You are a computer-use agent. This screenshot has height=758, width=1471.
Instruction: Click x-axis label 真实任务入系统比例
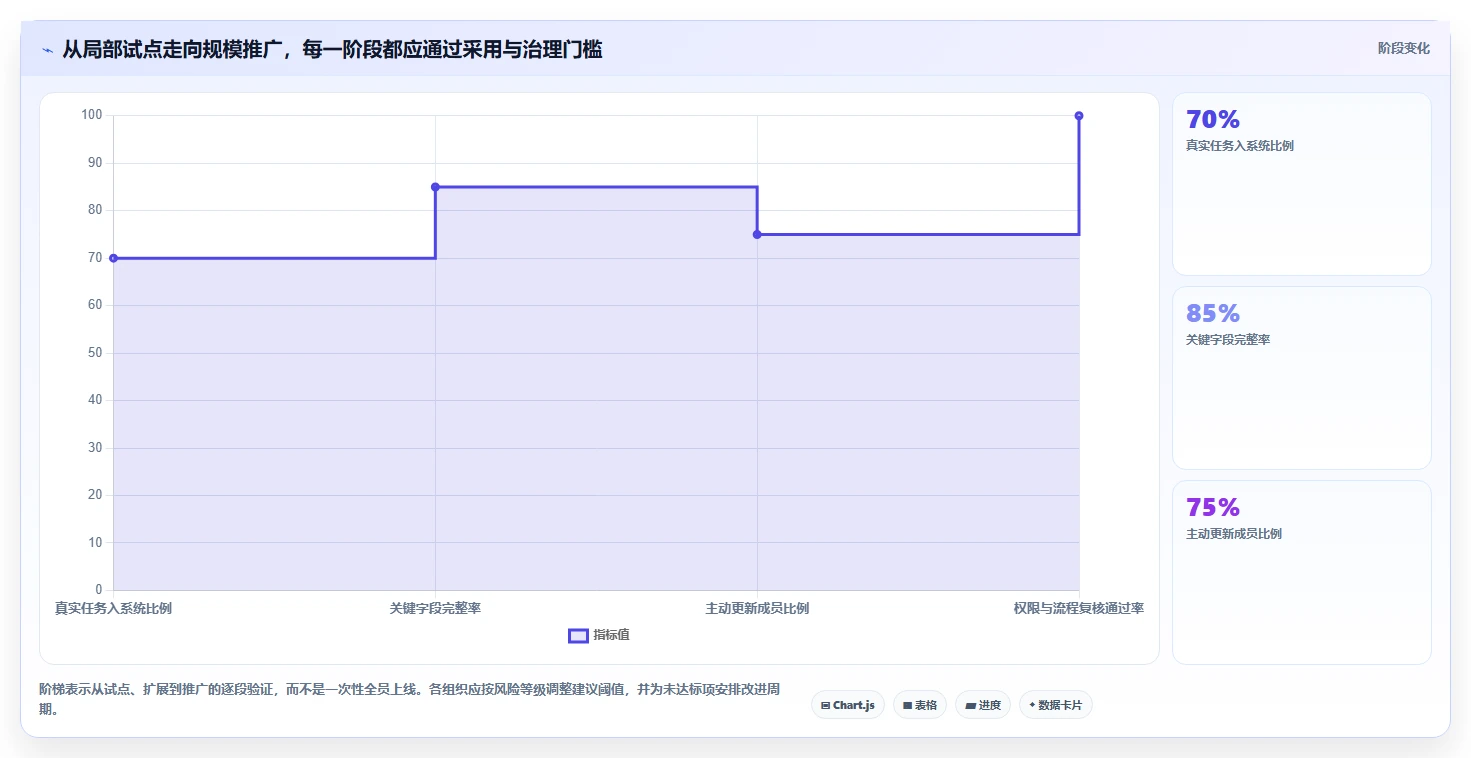click(x=113, y=608)
